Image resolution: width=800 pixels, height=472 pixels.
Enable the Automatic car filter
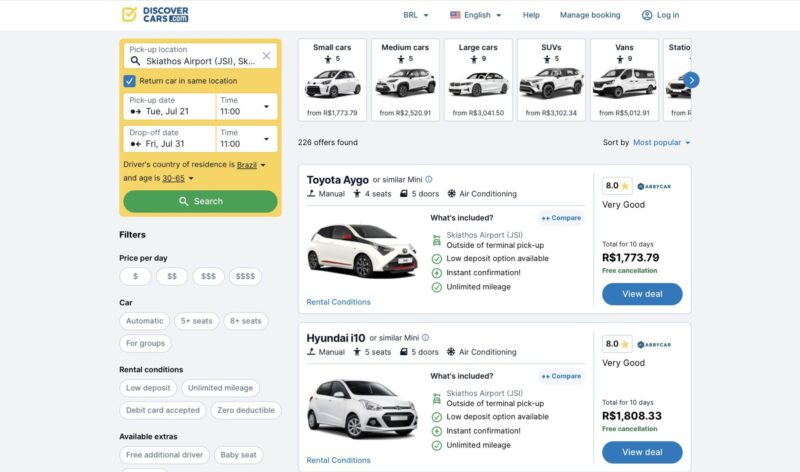click(145, 321)
